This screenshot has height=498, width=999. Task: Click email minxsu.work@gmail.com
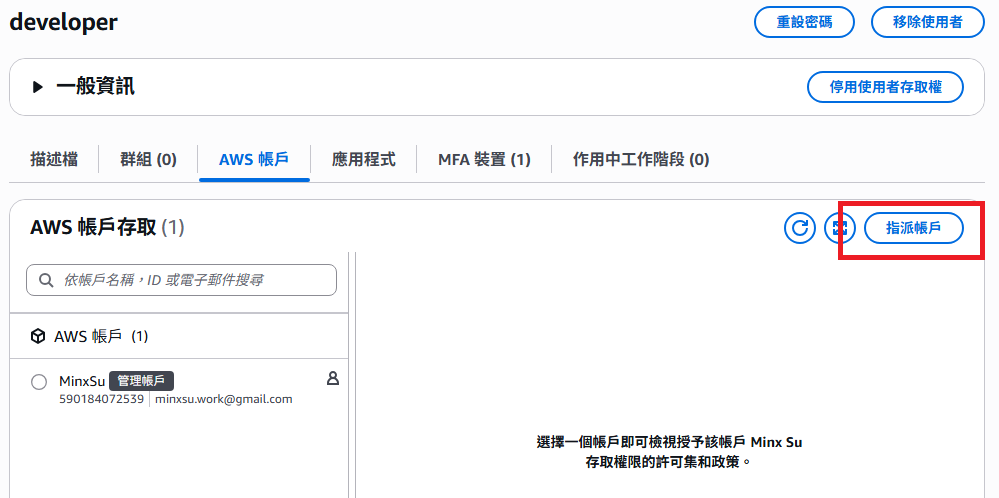click(x=224, y=399)
